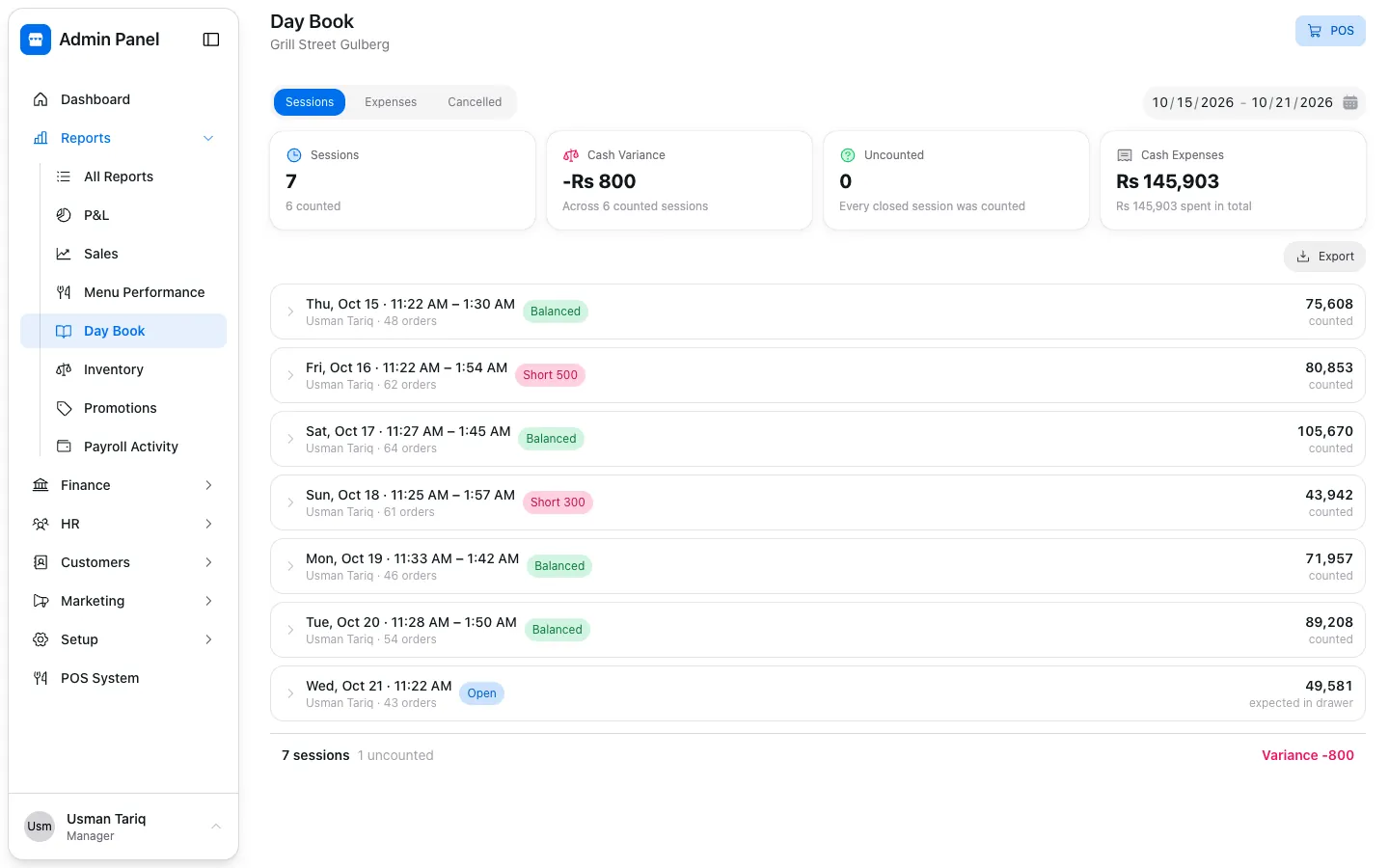Click the Customers contact book icon
1389x868 pixels.
pyautogui.click(x=41, y=562)
